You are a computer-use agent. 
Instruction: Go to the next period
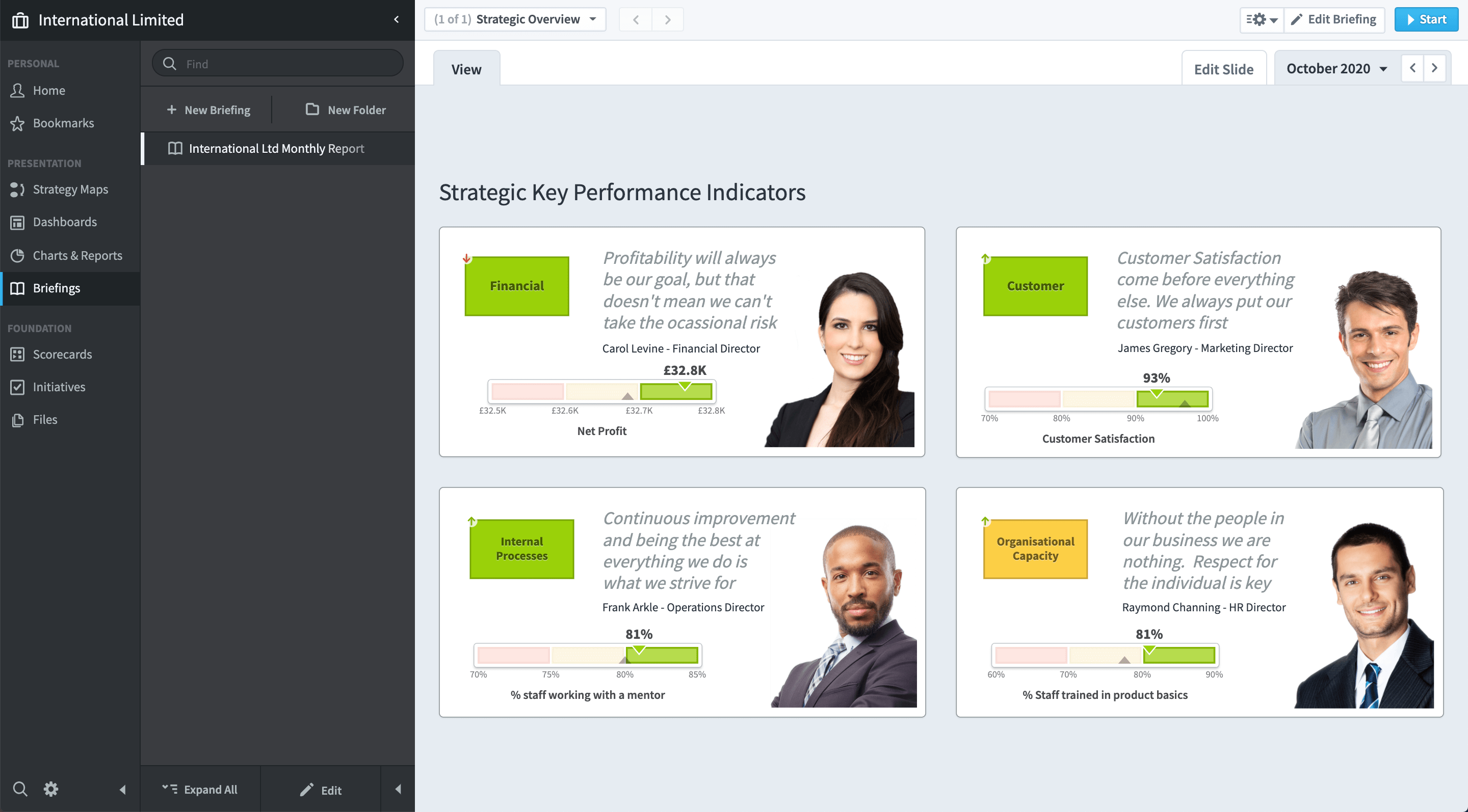tap(1434, 68)
